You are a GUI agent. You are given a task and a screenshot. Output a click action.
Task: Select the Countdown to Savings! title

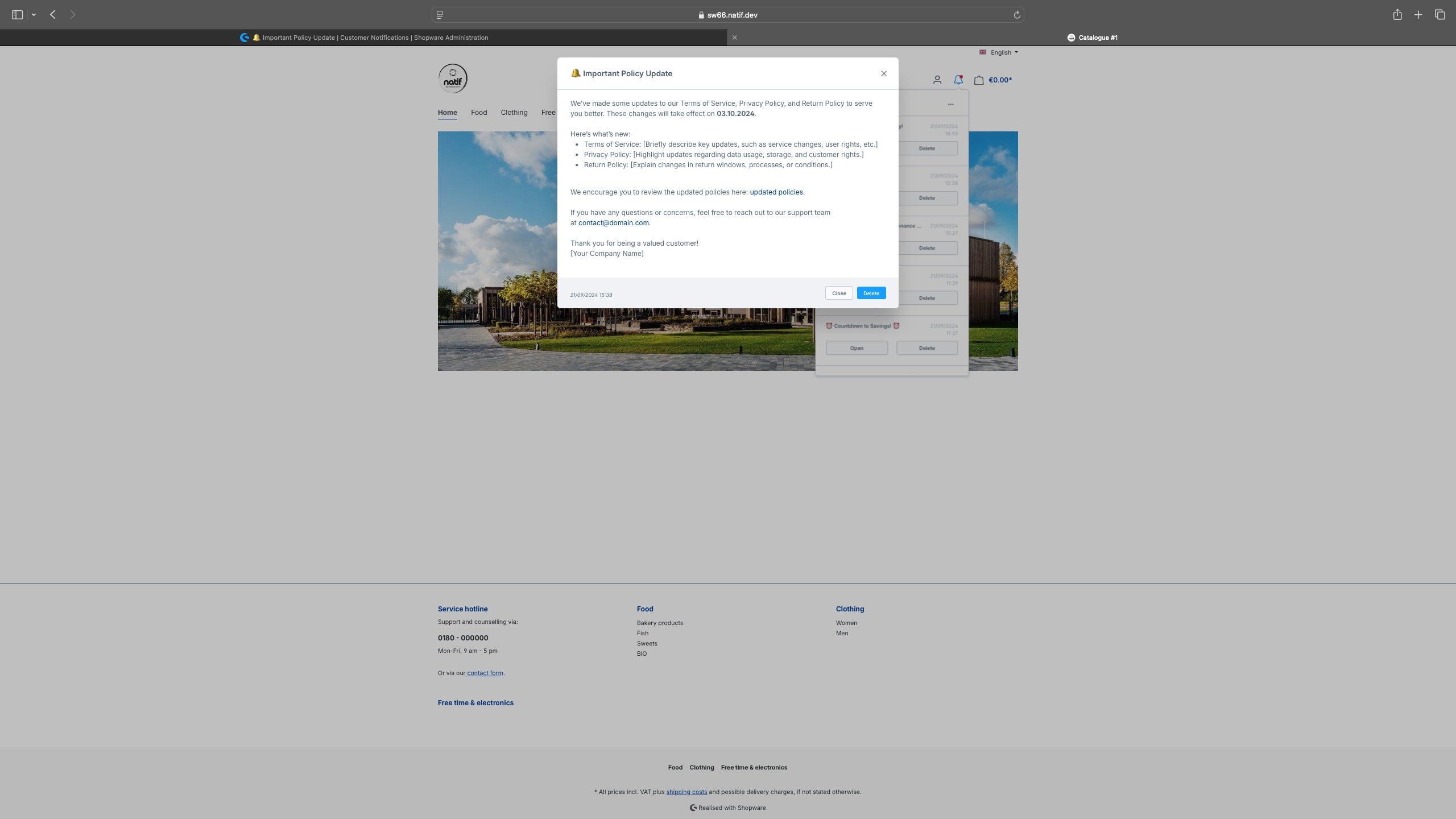pos(862,326)
